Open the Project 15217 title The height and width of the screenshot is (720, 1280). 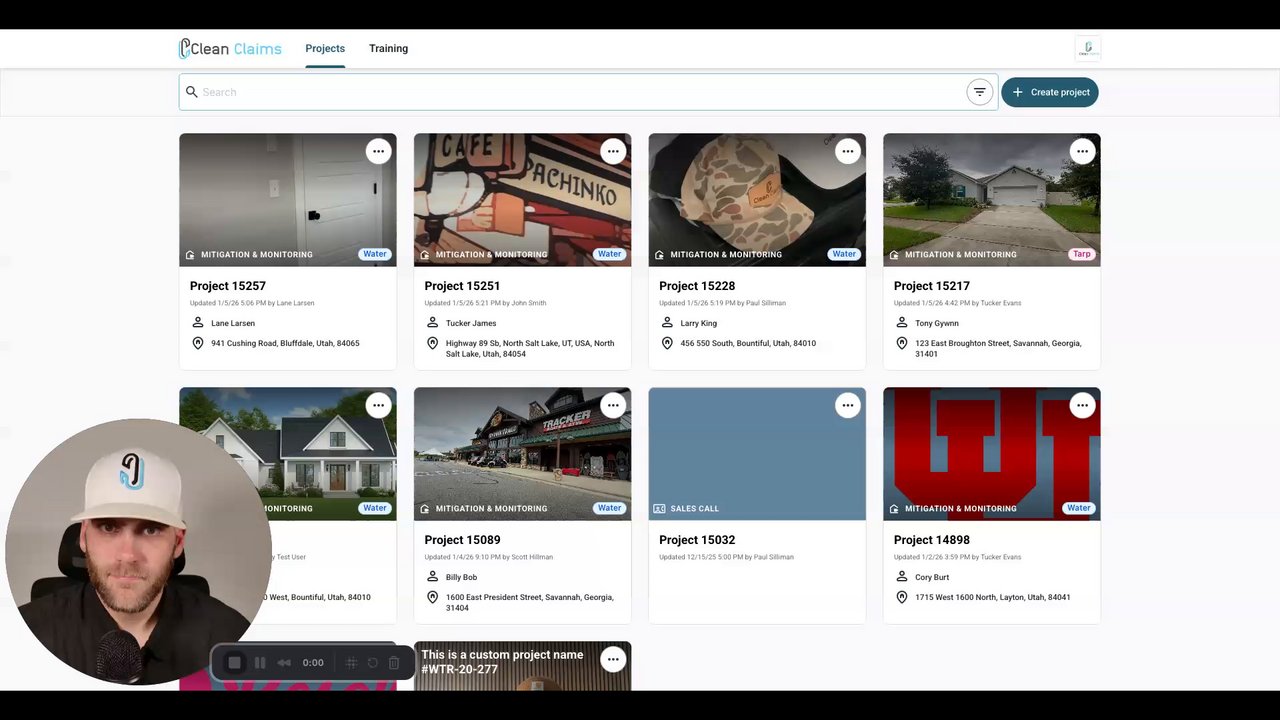point(932,286)
